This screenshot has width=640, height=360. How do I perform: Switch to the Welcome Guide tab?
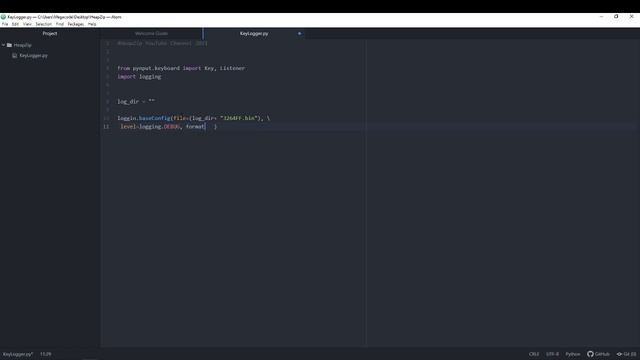coord(151,33)
